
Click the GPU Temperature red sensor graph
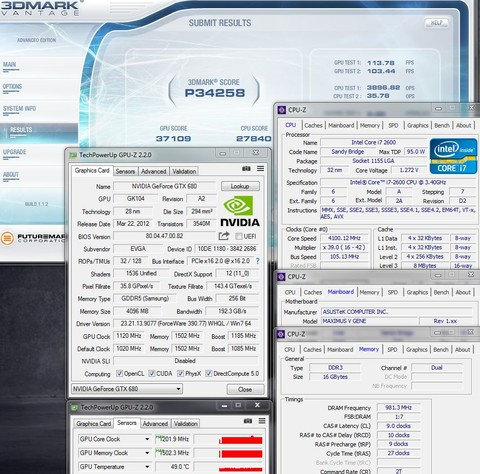(228, 467)
